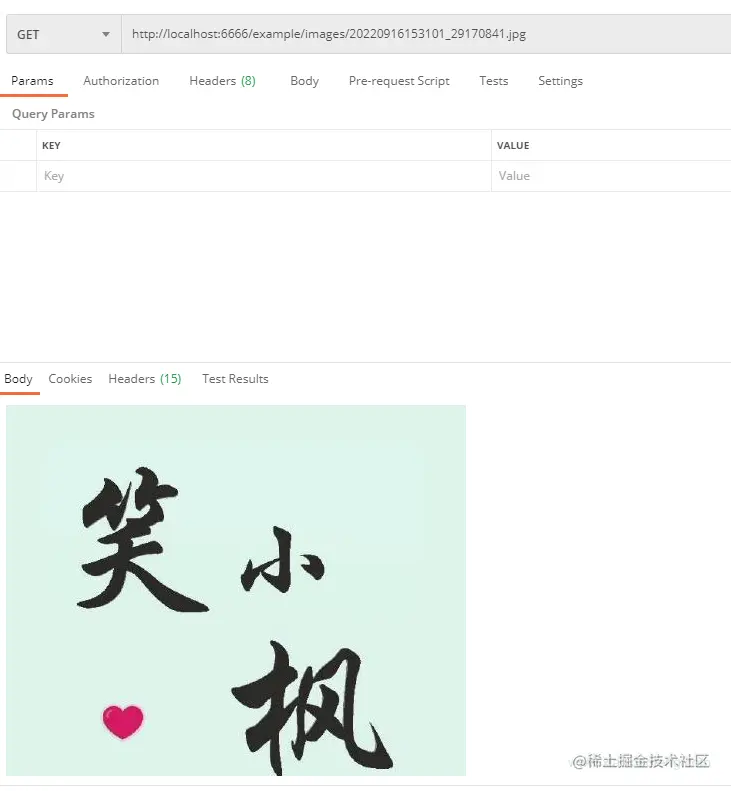Viewport: 731px width, 791px height.
Task: Open the GET method dropdown
Action: [x=64, y=34]
